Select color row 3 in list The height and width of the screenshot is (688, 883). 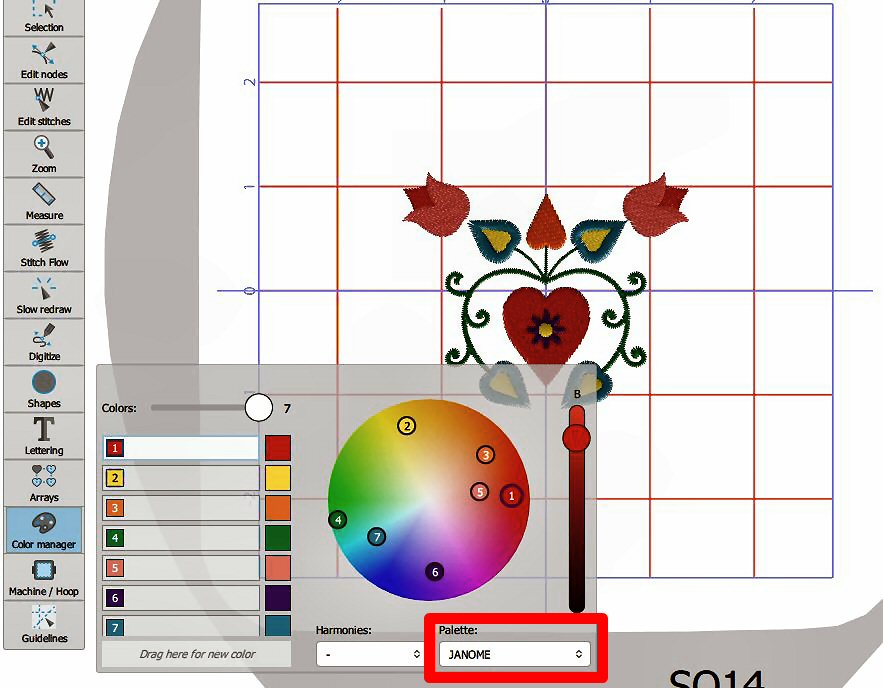[181, 508]
